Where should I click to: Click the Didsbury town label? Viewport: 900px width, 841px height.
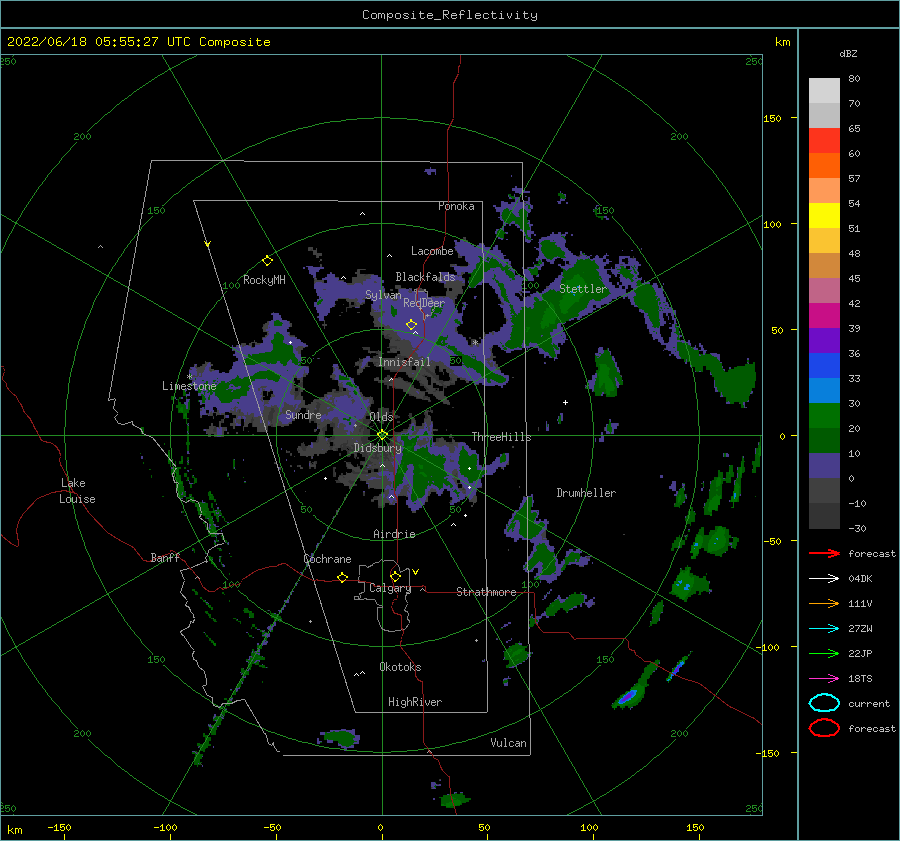(x=377, y=448)
